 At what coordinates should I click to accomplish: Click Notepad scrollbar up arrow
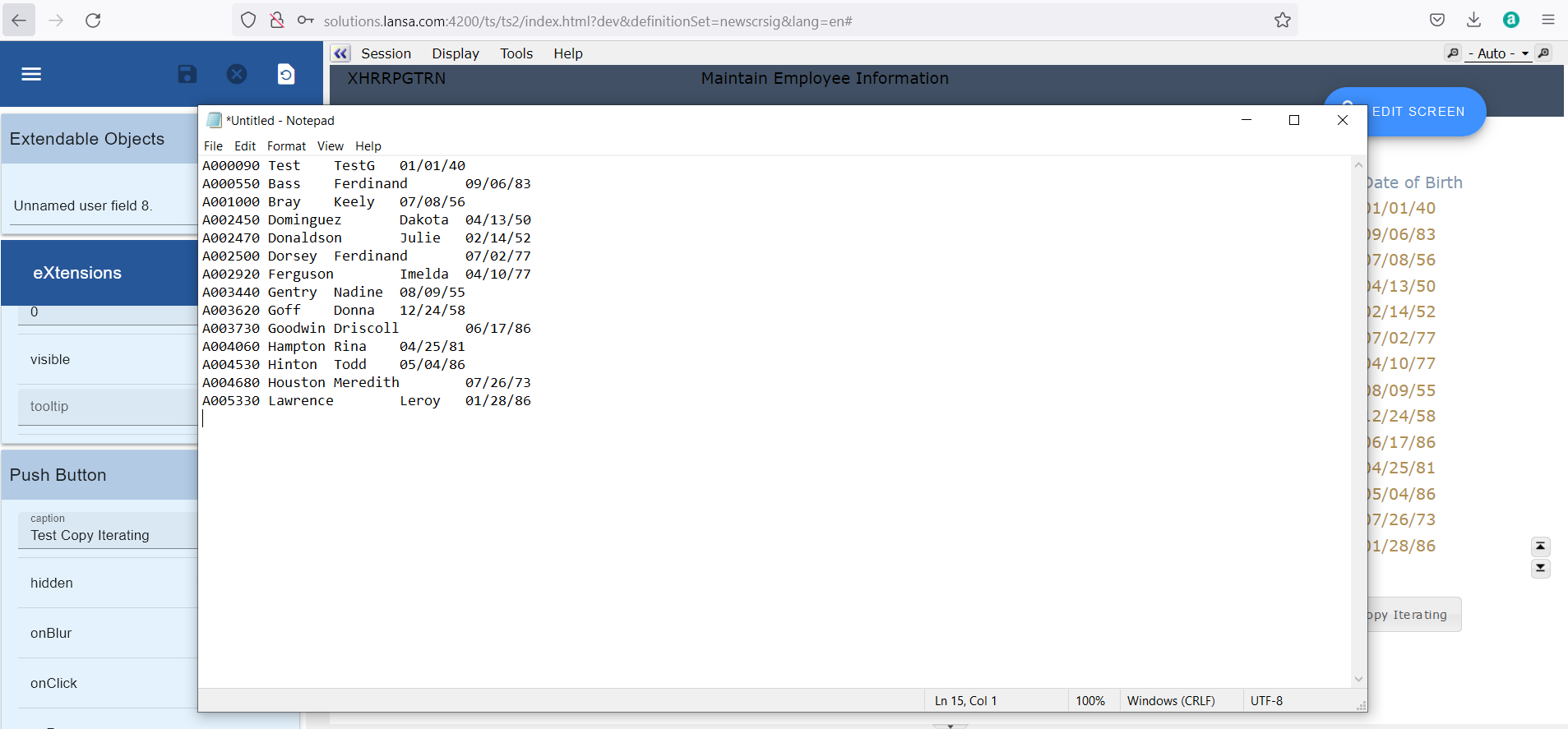pos(1358,165)
